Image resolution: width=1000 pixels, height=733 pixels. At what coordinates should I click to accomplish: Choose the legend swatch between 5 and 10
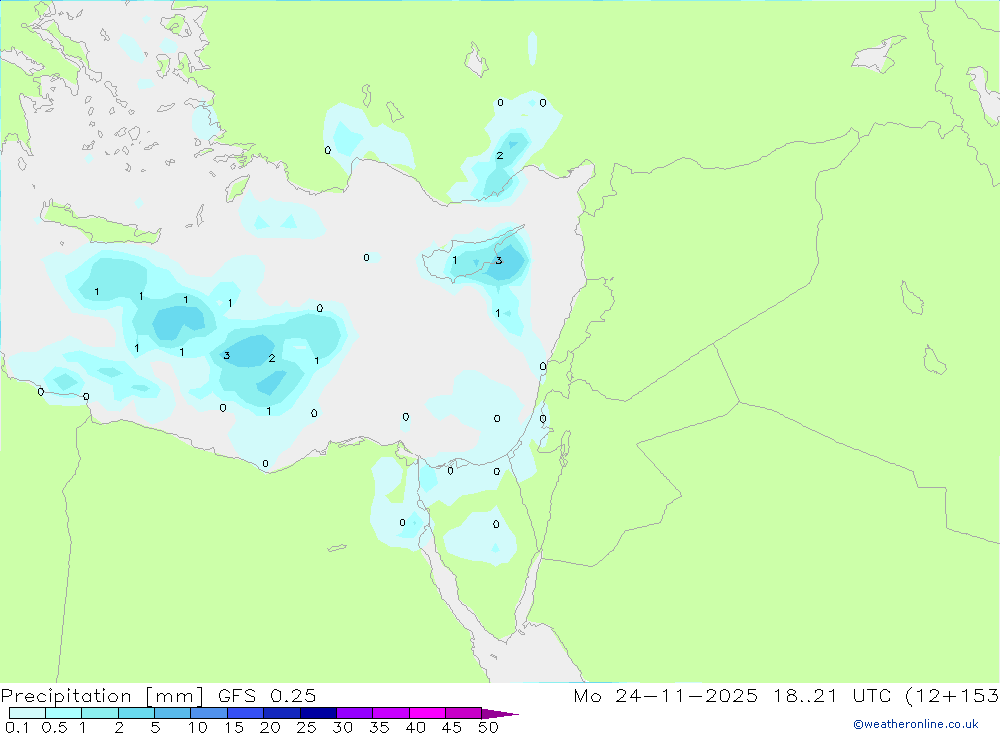pyautogui.click(x=173, y=713)
